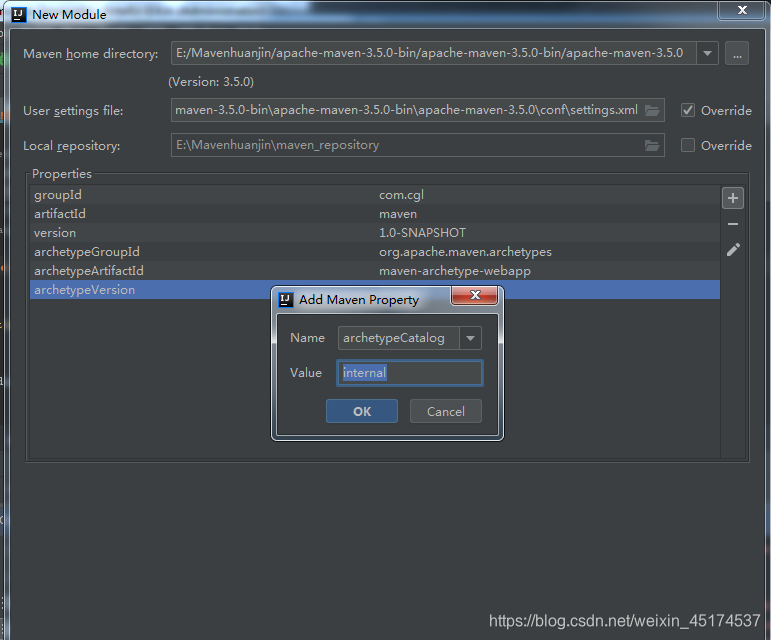This screenshot has width=771, height=640.
Task: Browse for user settings file folder icon
Action: (x=652, y=110)
